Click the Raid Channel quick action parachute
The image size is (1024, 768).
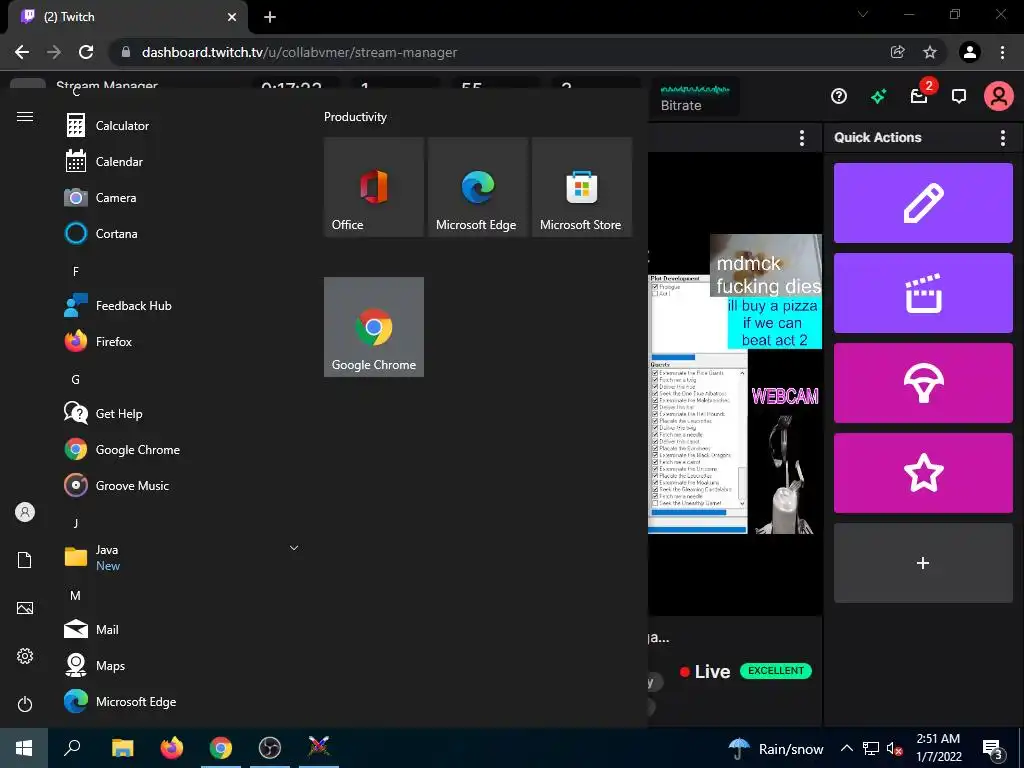[x=923, y=383]
